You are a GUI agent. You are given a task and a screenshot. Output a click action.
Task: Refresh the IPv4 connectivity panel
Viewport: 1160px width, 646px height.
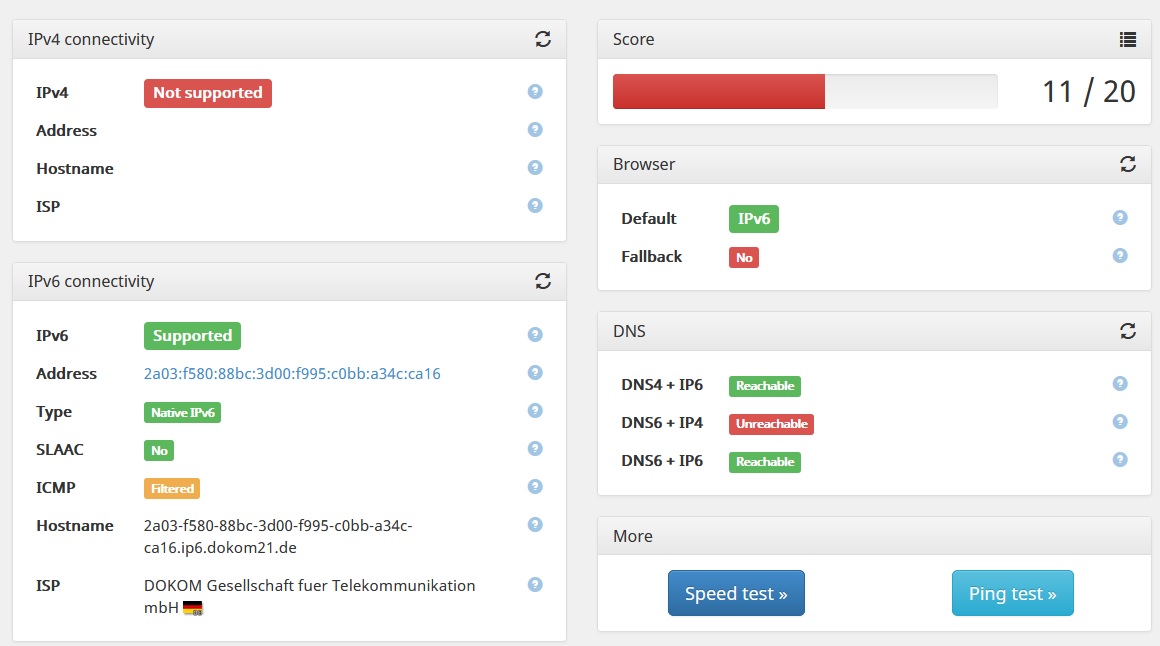click(543, 39)
